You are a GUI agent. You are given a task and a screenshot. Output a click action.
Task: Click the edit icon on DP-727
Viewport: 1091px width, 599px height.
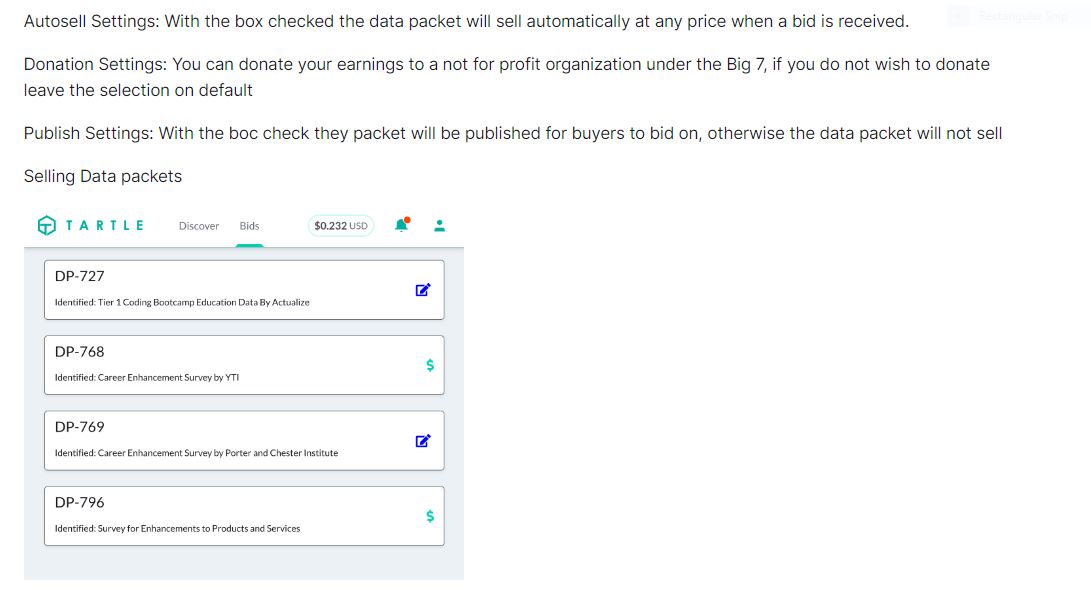pyautogui.click(x=423, y=290)
